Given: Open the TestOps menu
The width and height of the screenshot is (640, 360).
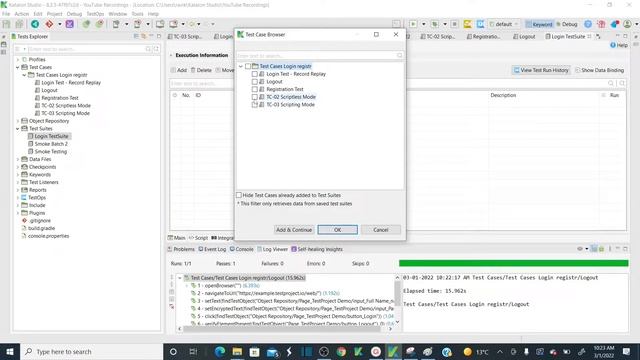Looking at the screenshot, I should pyautogui.click(x=95, y=13).
